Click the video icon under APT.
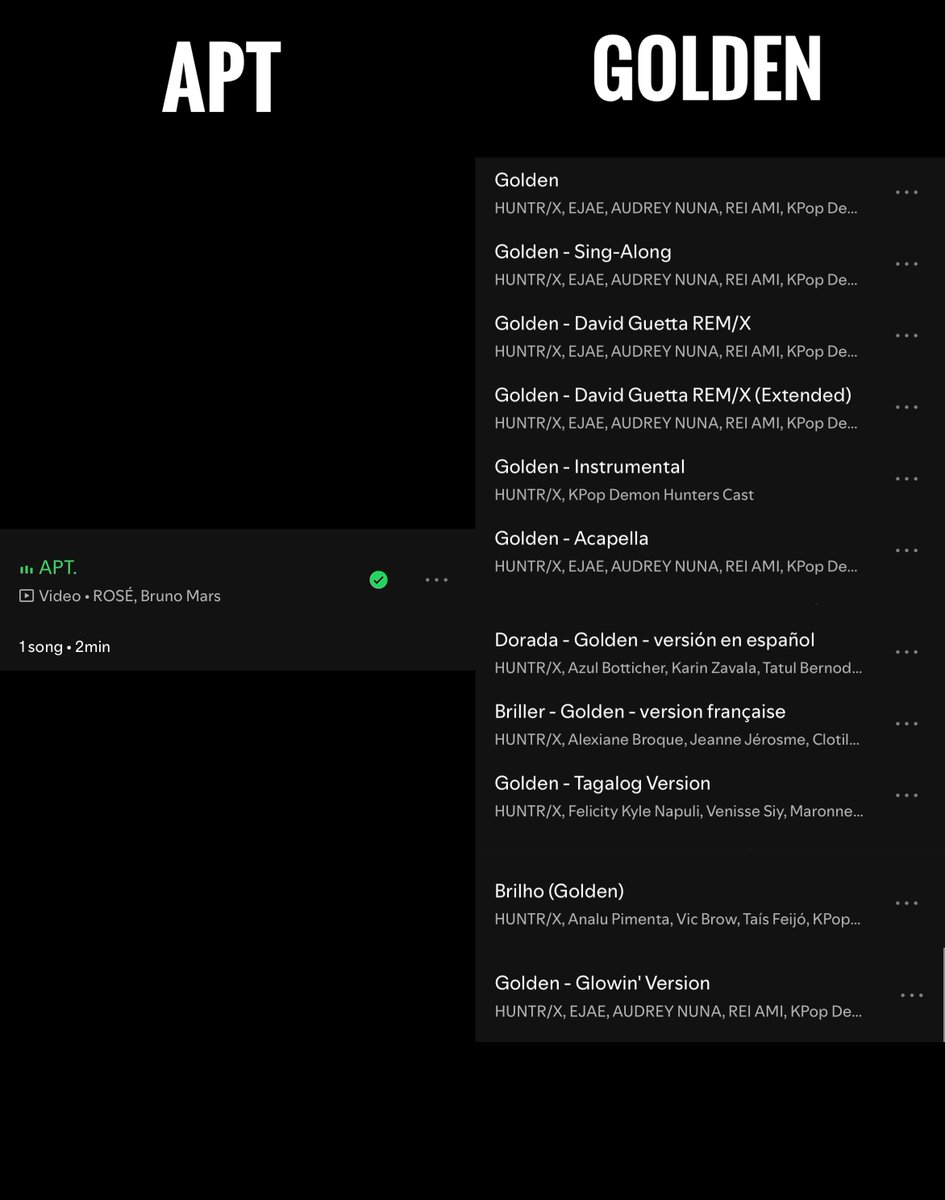This screenshot has height=1200, width=945. (x=26, y=596)
